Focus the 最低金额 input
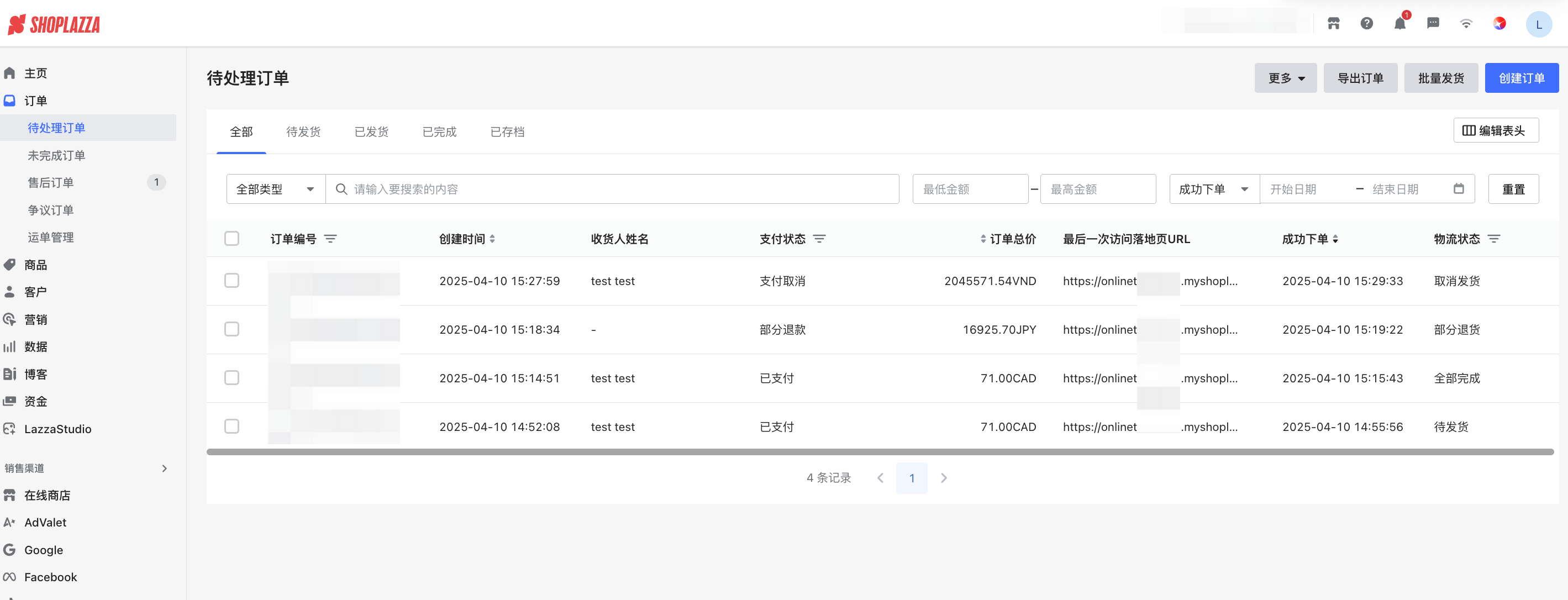Screen dimensions: 1568x600 (970, 190)
